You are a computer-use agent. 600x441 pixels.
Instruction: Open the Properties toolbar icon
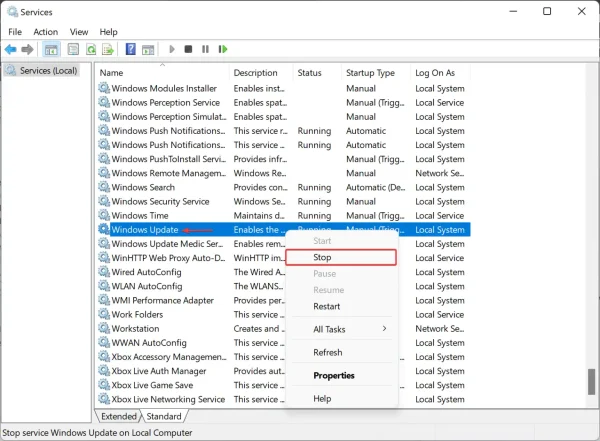73,49
